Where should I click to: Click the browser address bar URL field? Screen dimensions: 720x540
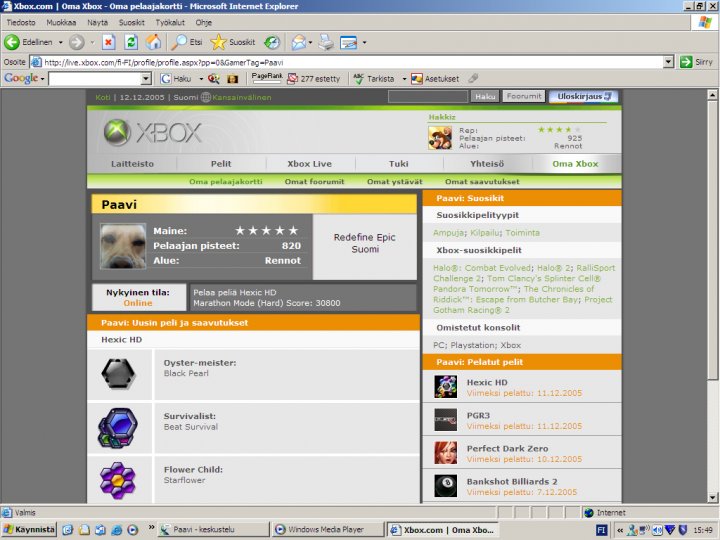[x=347, y=62]
